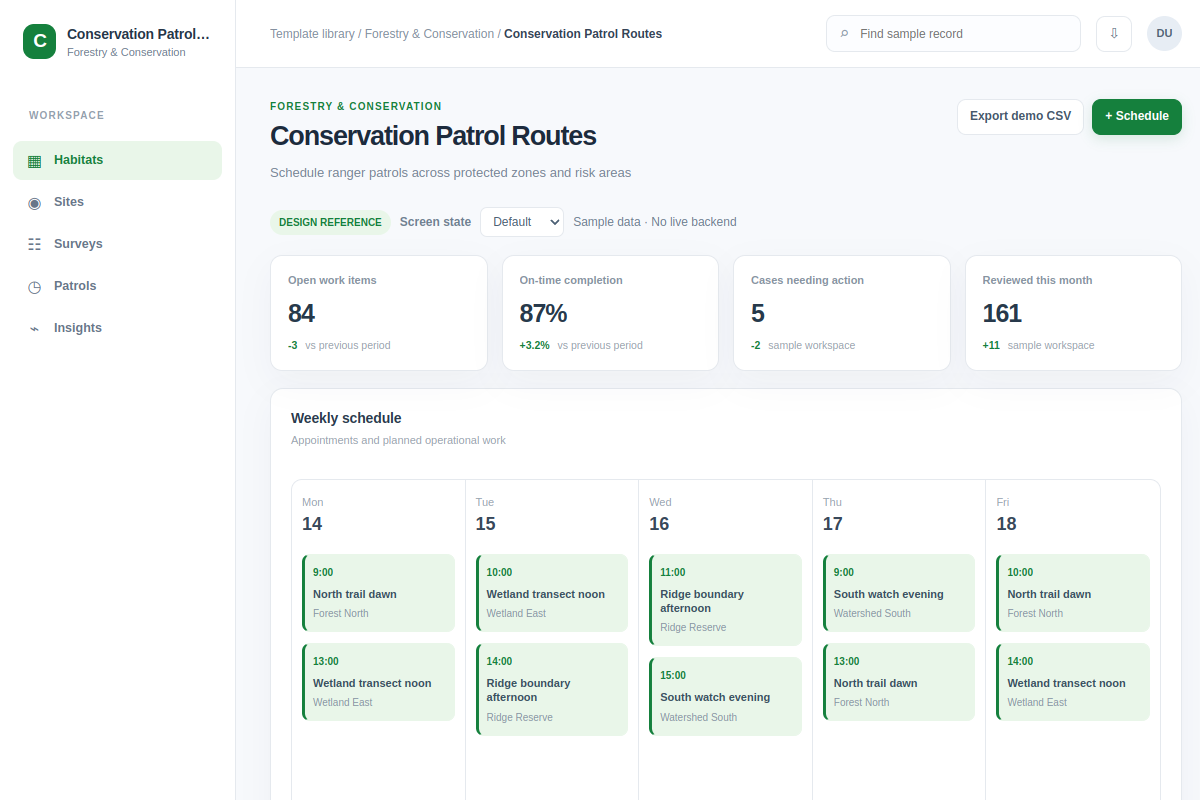Follow the Forestry & Conservation breadcrumb link
Viewport: 1200px width, 800px height.
pos(429,34)
